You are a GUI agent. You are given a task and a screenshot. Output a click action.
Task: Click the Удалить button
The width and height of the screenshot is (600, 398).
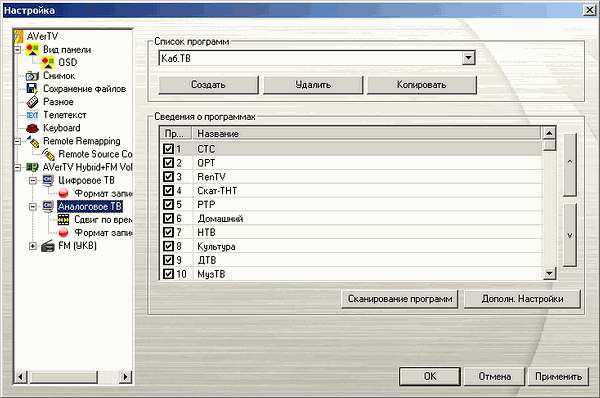point(313,85)
